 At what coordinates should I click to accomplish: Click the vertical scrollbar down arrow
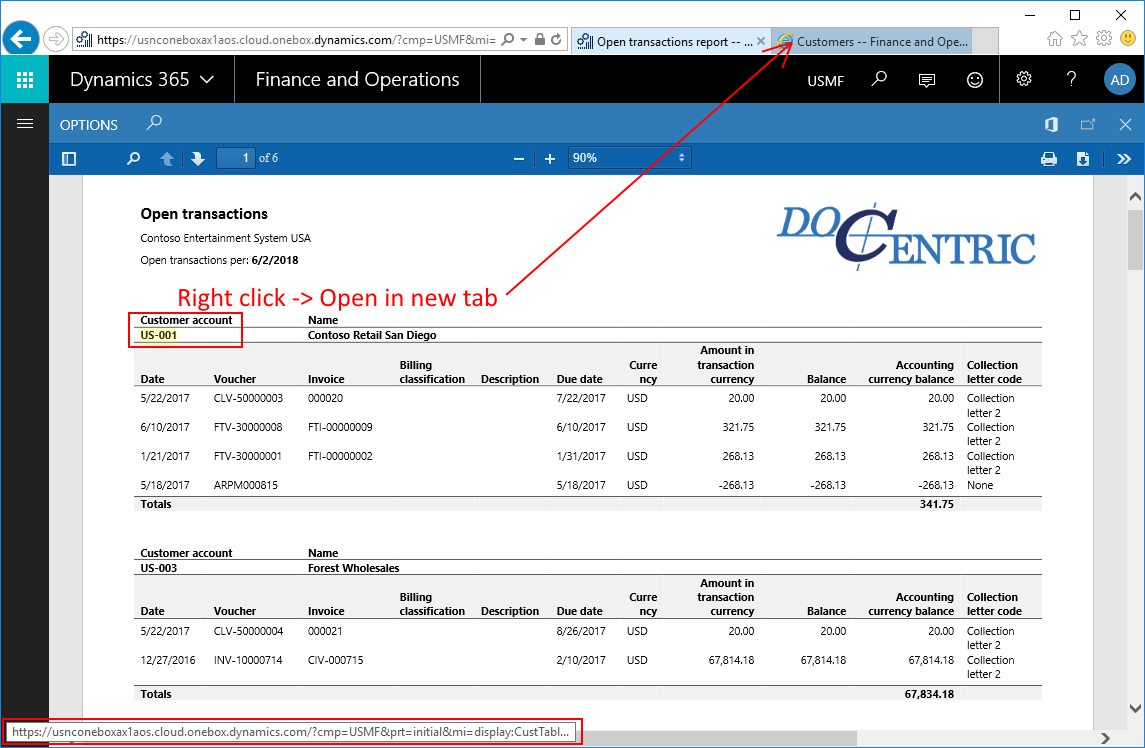1135,708
